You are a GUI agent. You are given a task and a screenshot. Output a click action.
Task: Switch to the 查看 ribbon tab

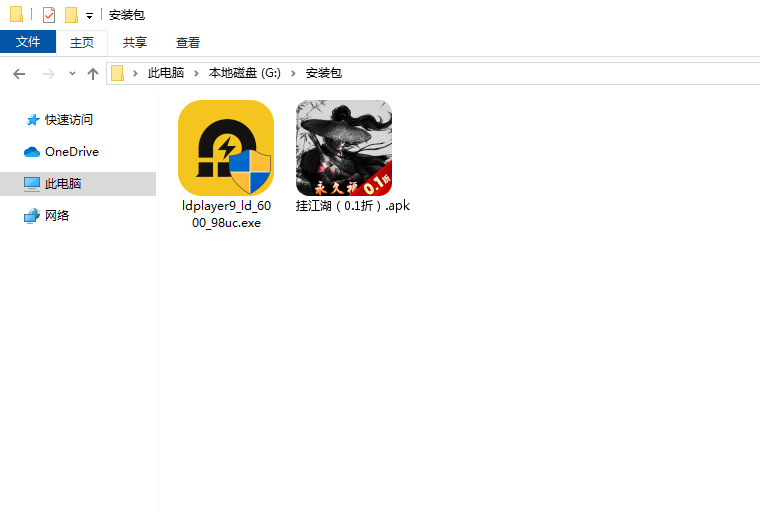tap(188, 42)
